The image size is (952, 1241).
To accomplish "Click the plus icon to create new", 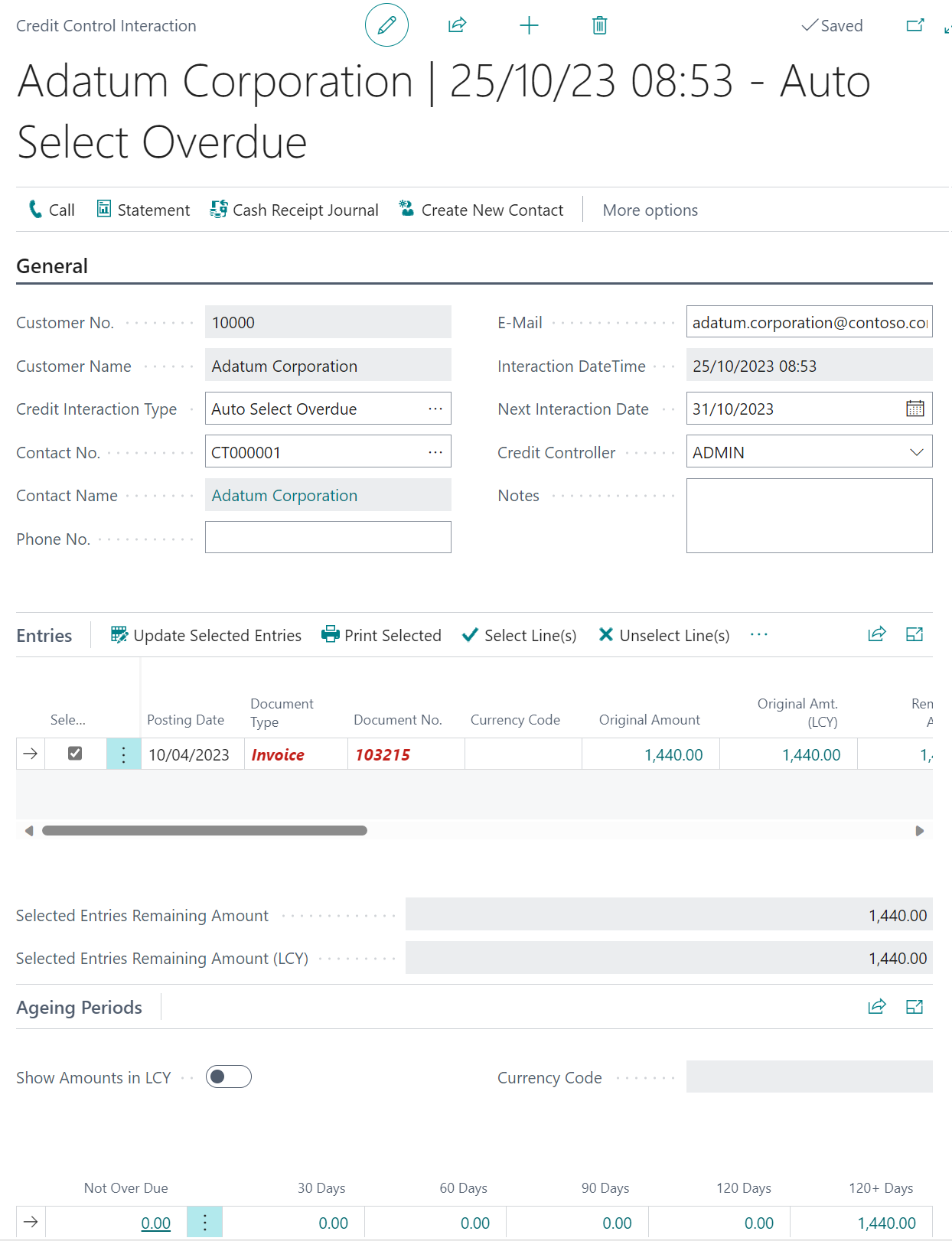I will pos(529,25).
